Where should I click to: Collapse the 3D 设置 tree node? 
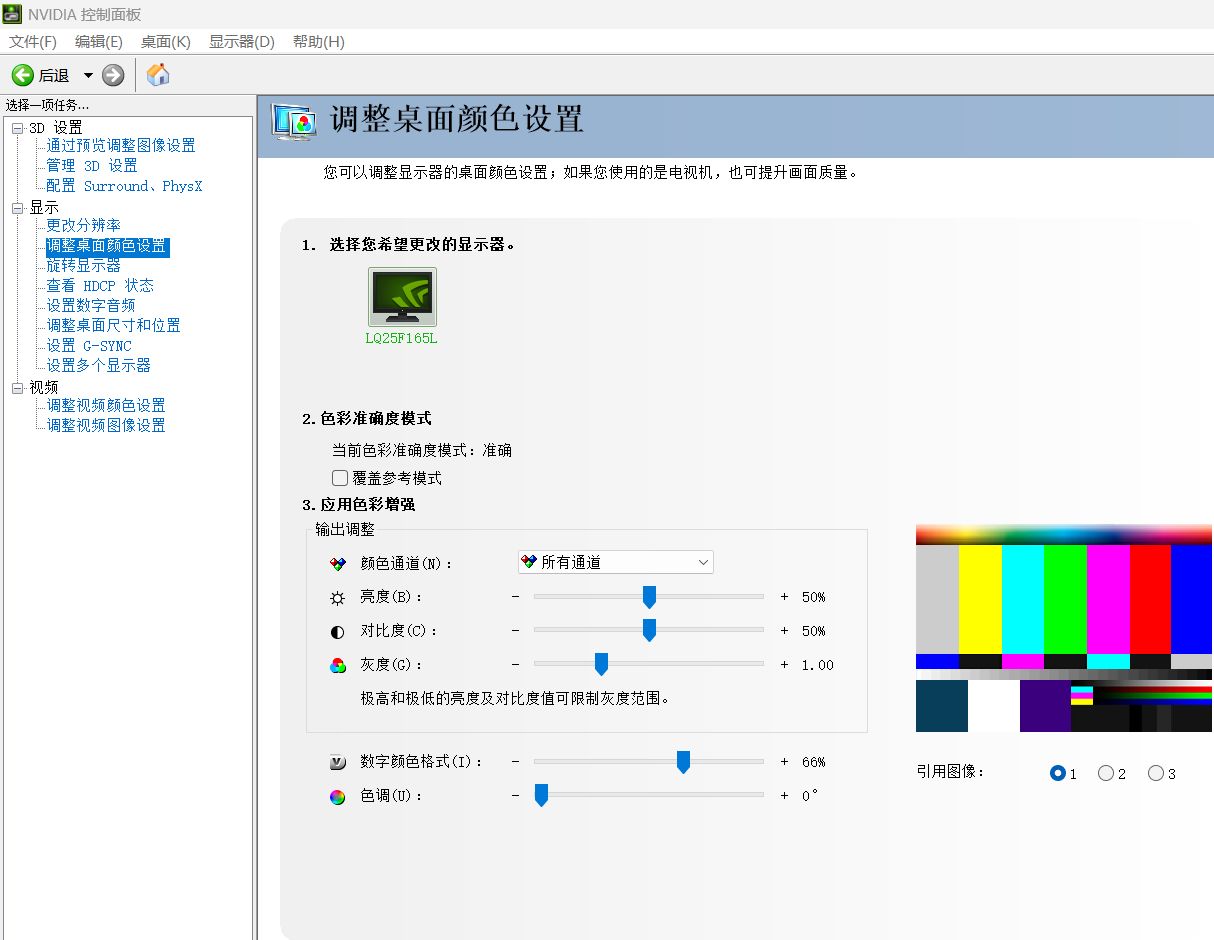click(x=17, y=128)
